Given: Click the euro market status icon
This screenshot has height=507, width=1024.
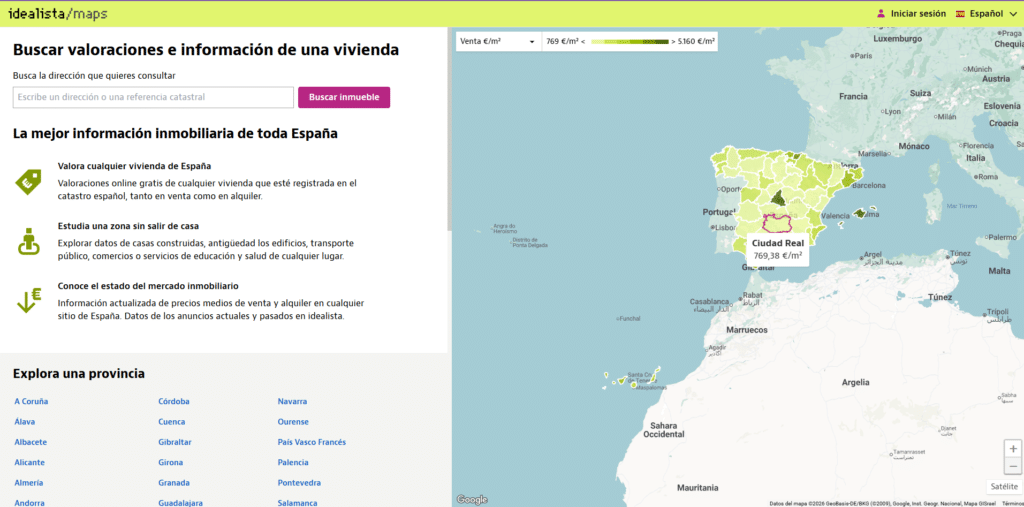Looking at the screenshot, I should 28,301.
